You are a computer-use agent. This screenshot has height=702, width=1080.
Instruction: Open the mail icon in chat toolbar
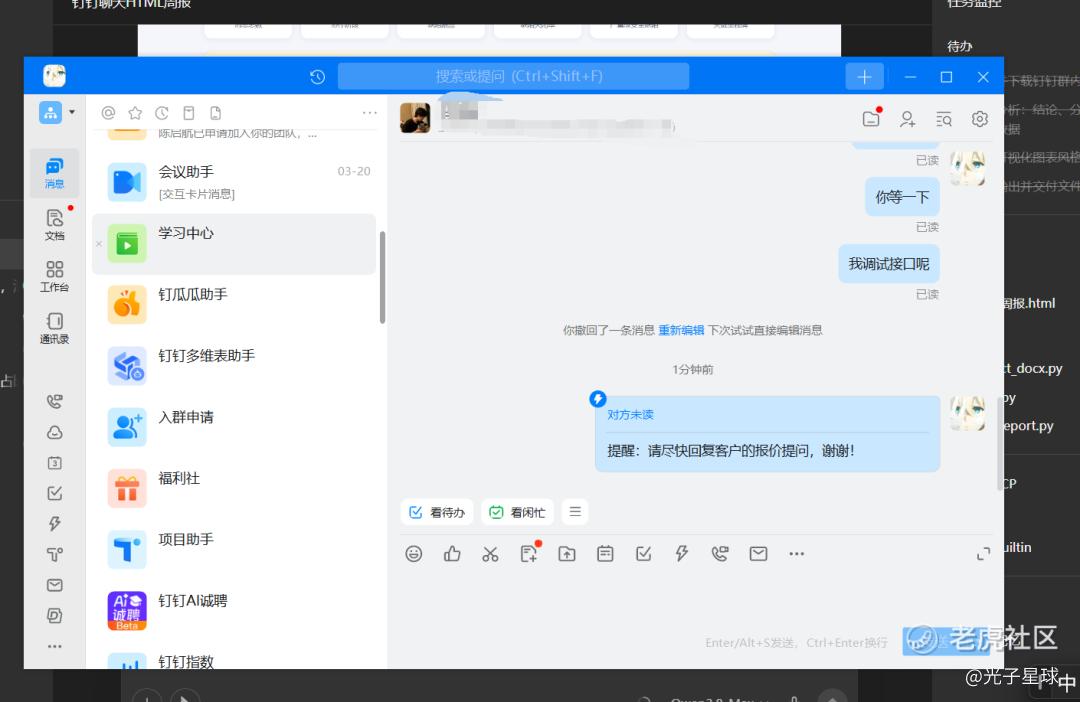(758, 554)
